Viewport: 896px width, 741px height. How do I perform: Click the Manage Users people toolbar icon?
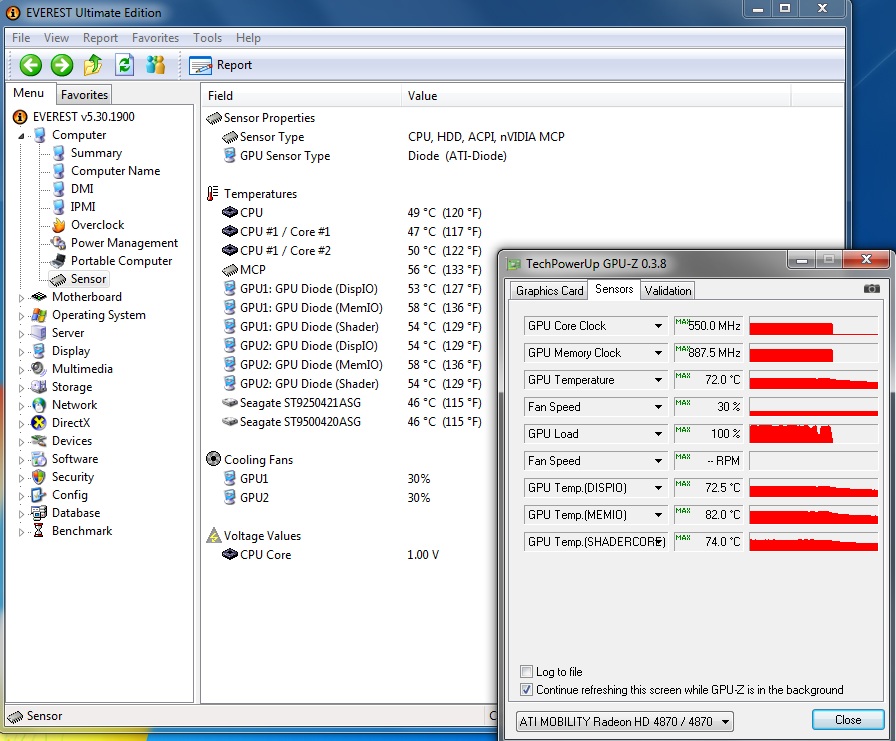155,65
